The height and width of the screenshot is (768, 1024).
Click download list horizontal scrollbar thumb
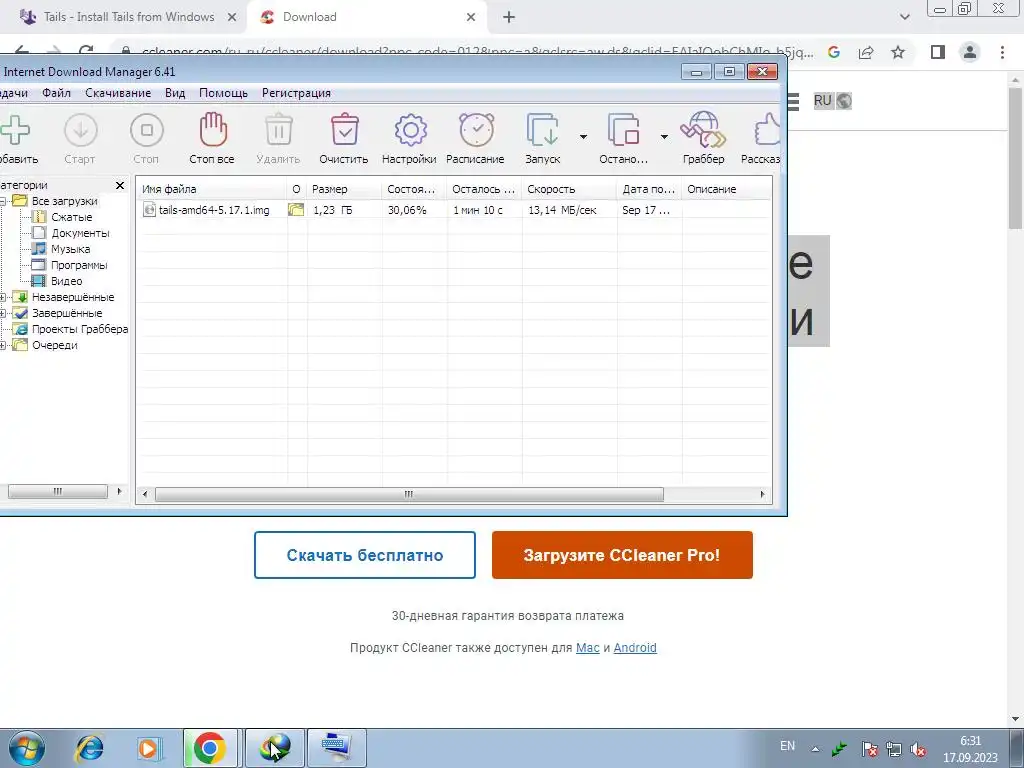tap(409, 494)
